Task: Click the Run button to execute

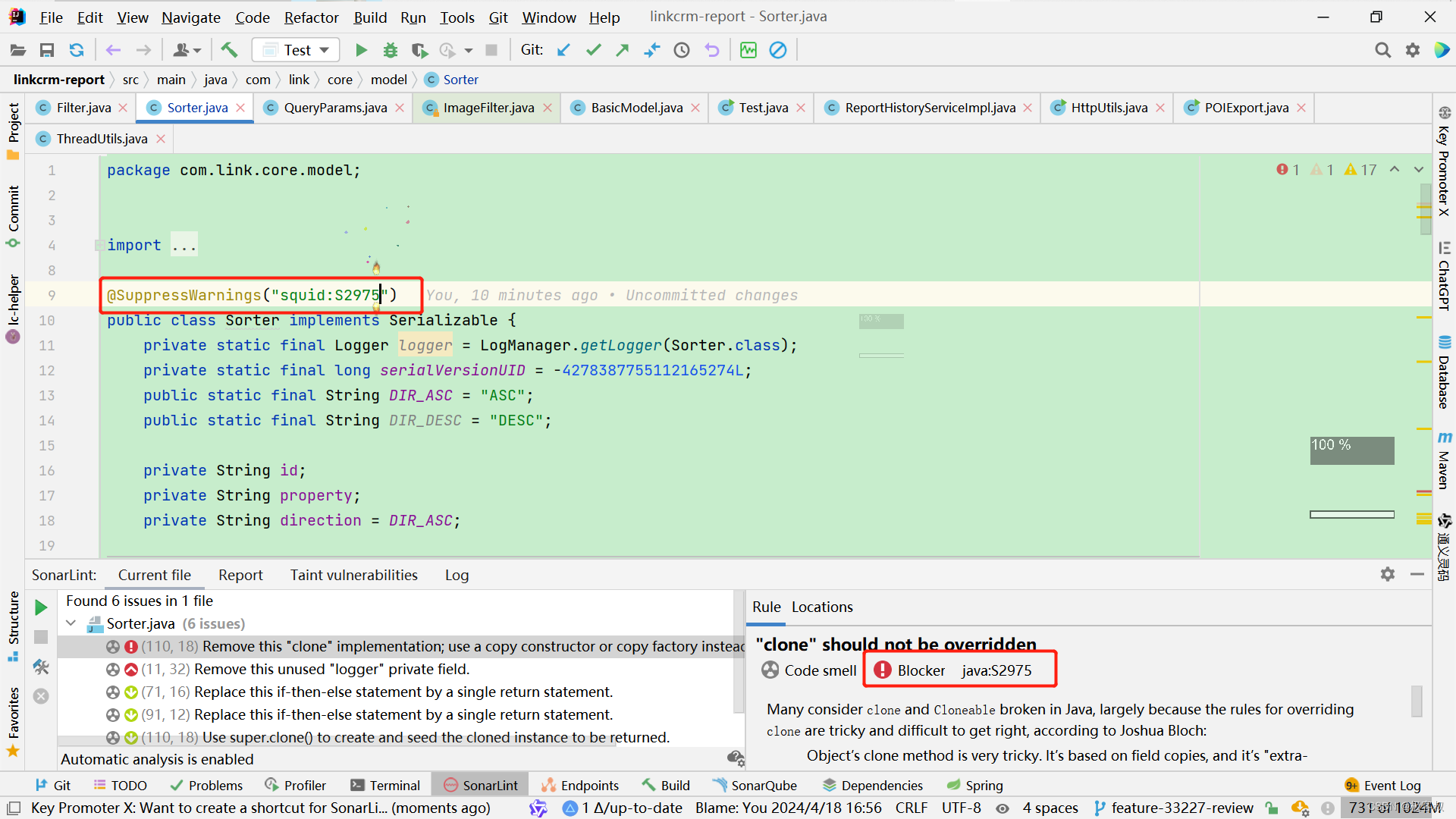Action: 361,49
